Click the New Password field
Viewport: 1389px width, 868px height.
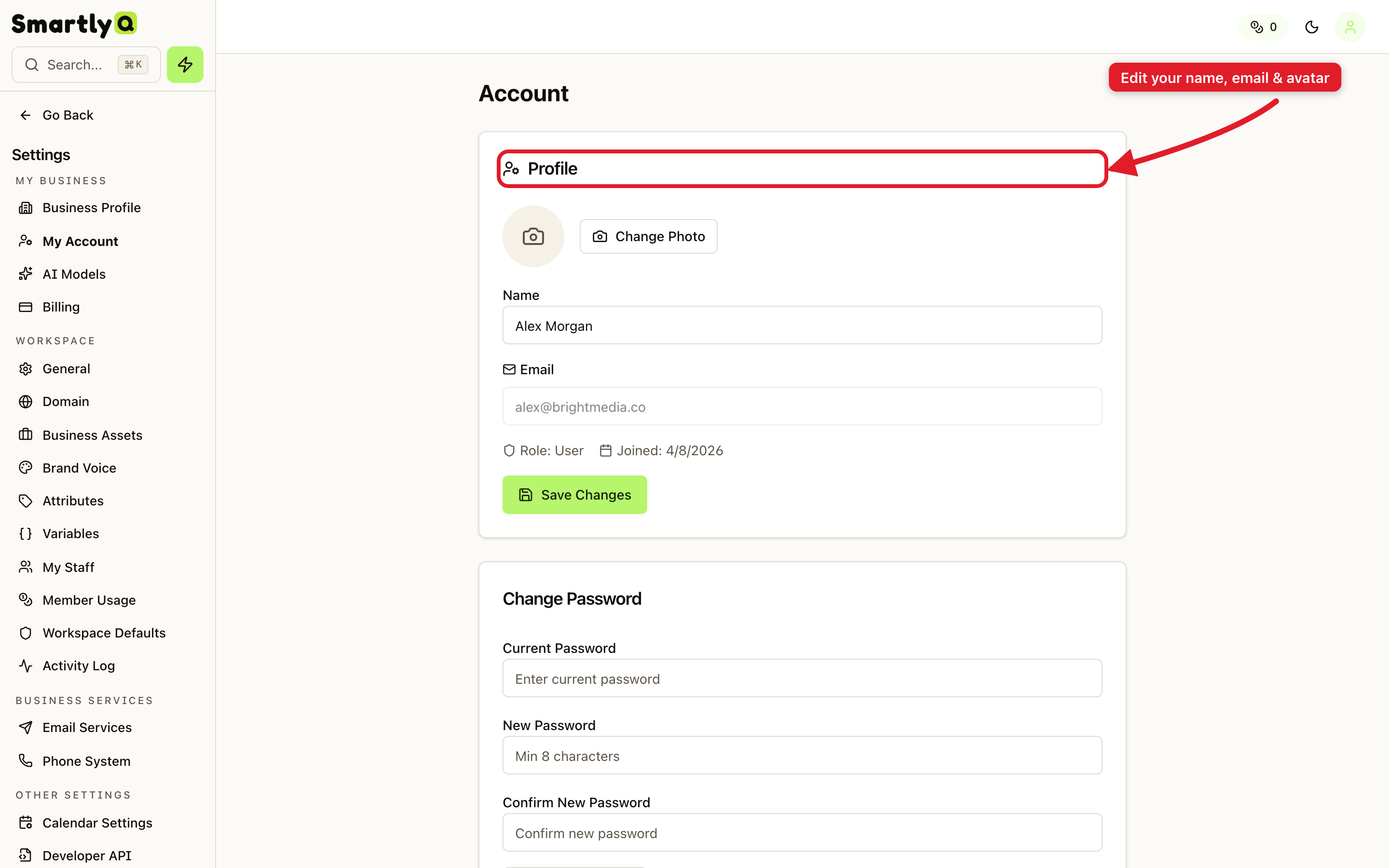802,756
